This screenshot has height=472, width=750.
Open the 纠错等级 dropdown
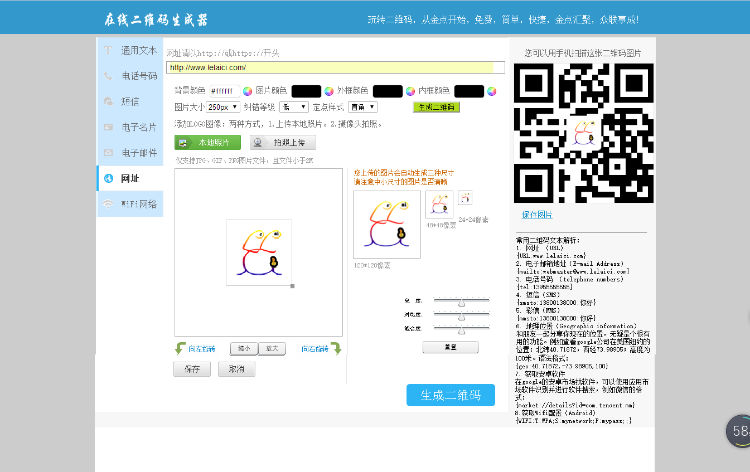[294, 107]
